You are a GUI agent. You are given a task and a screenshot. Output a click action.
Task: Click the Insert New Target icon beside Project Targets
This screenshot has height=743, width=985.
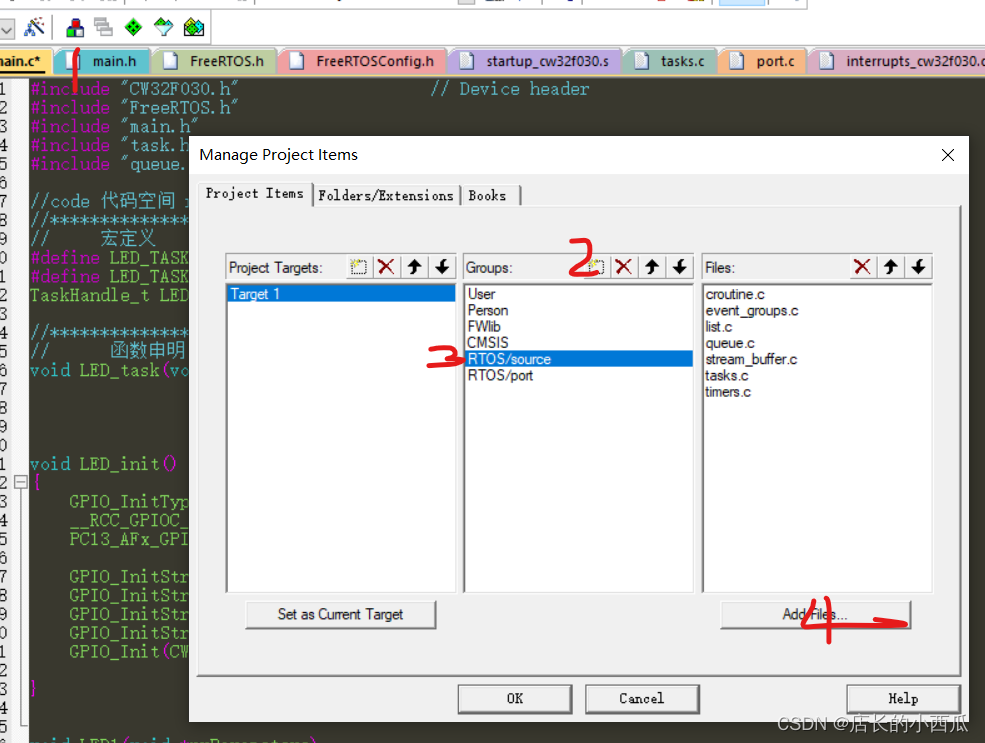pos(358,267)
